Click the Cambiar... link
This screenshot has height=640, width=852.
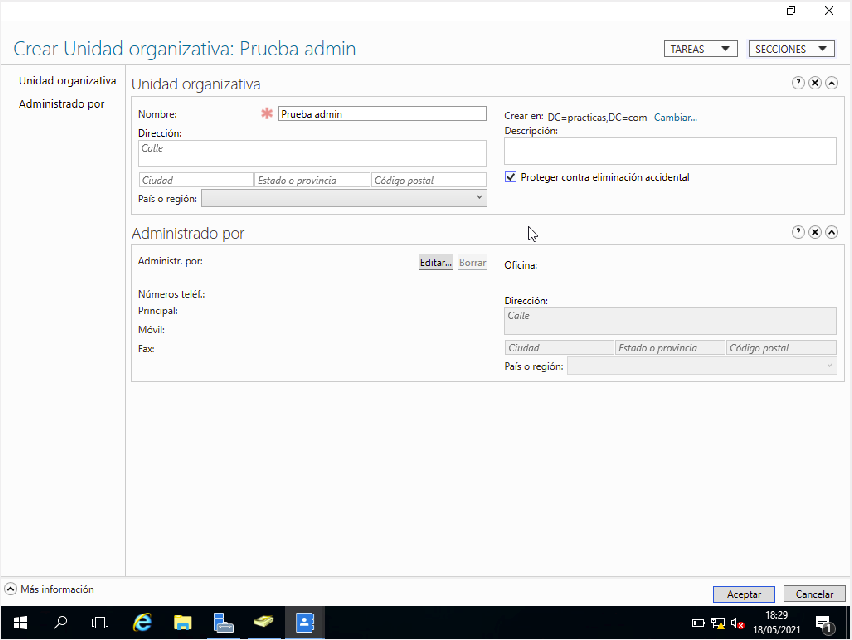[x=675, y=117]
